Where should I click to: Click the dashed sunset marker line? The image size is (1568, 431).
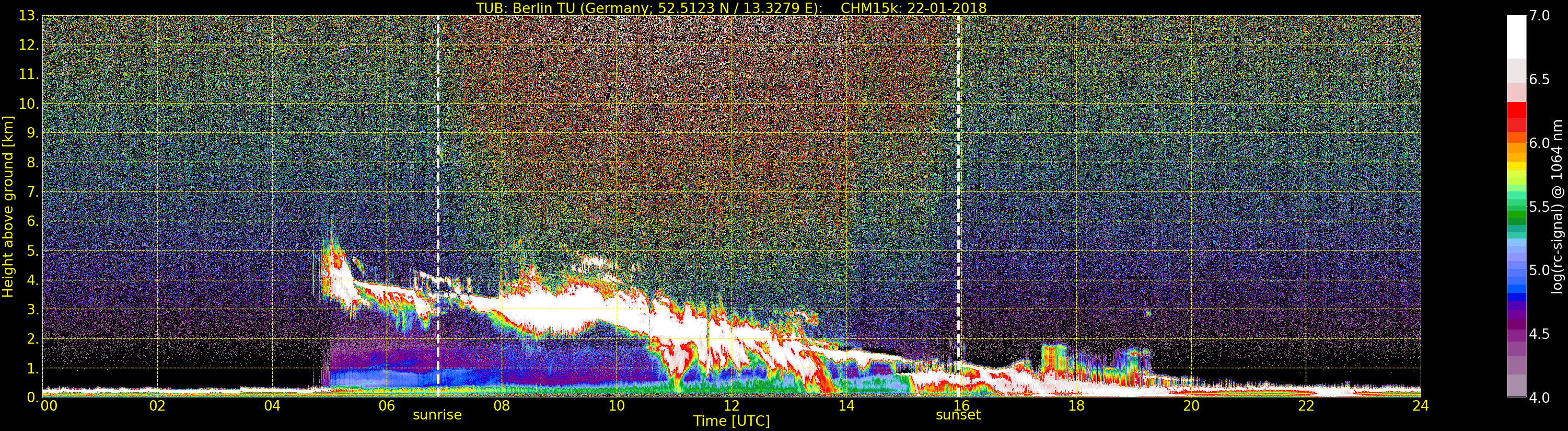tap(959, 207)
